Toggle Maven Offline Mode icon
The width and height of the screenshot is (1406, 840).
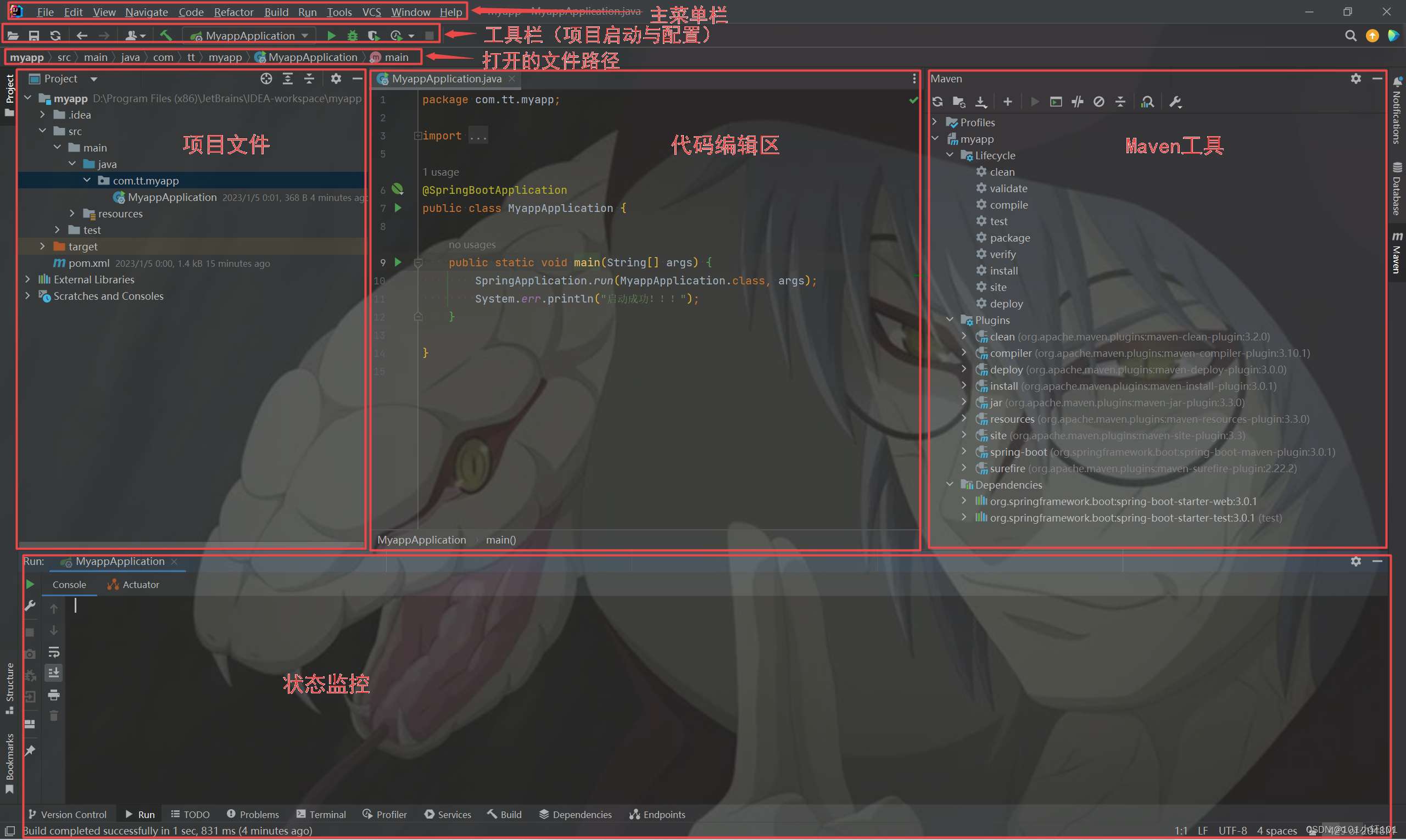pyautogui.click(x=1078, y=102)
